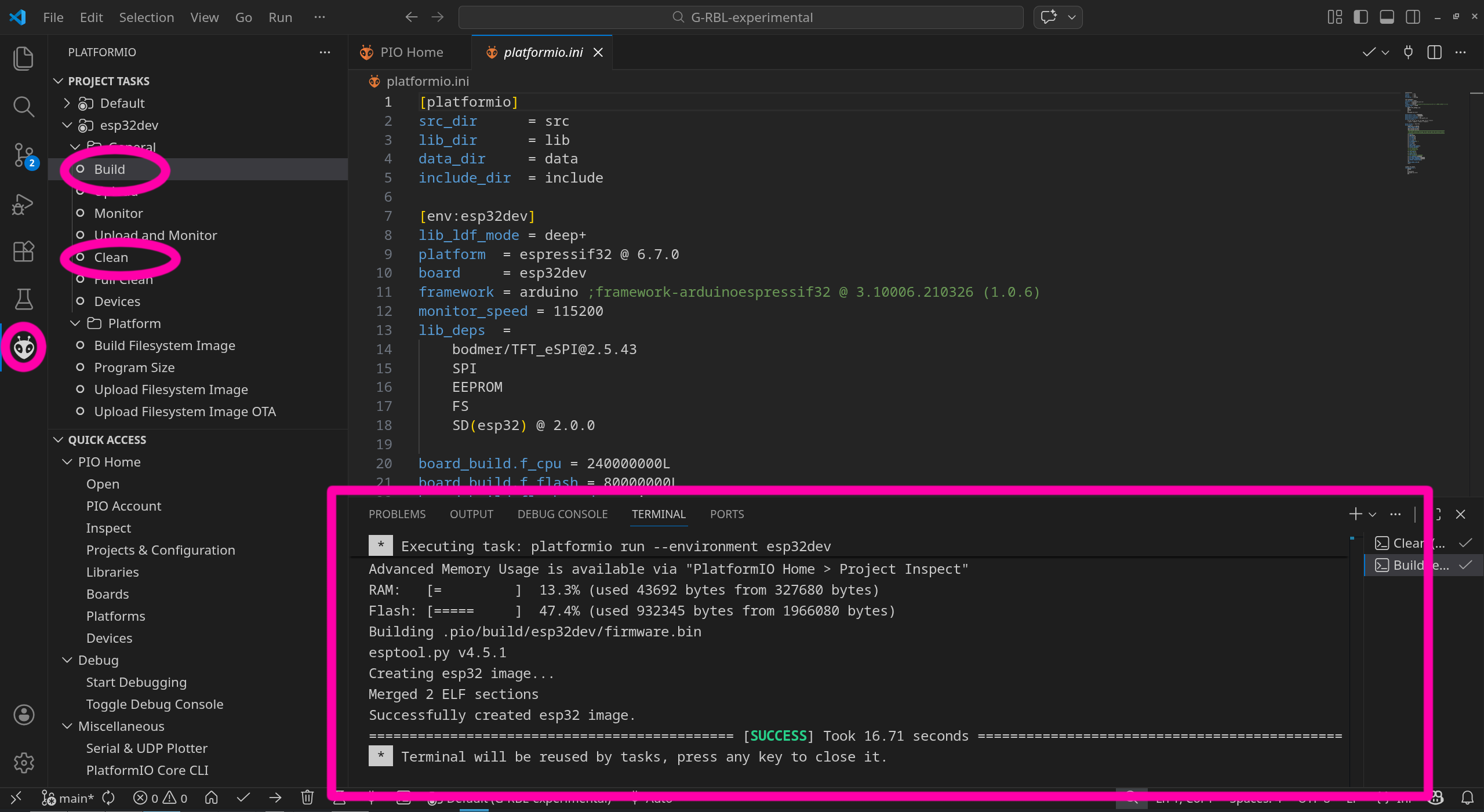Open Source Control with 2 badge
Viewport: 1484px width, 812px height.
tap(24, 155)
